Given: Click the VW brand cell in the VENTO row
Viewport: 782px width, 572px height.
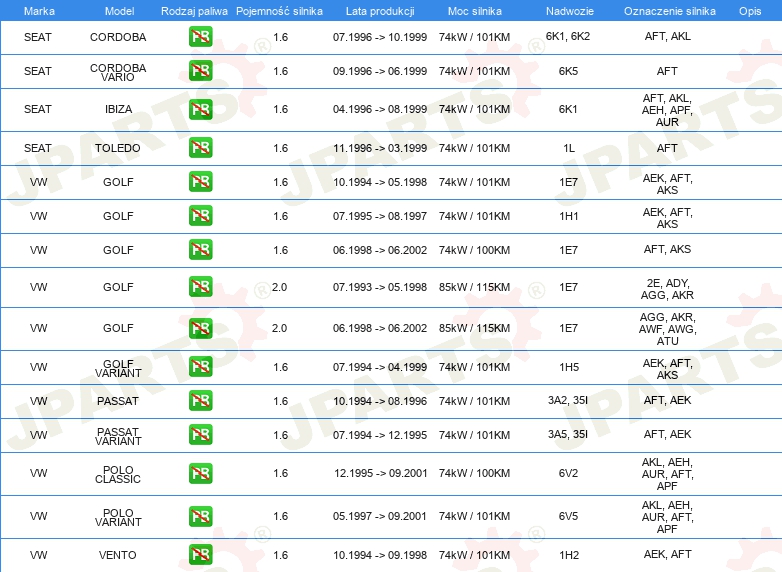Looking at the screenshot, I should coord(38,555).
